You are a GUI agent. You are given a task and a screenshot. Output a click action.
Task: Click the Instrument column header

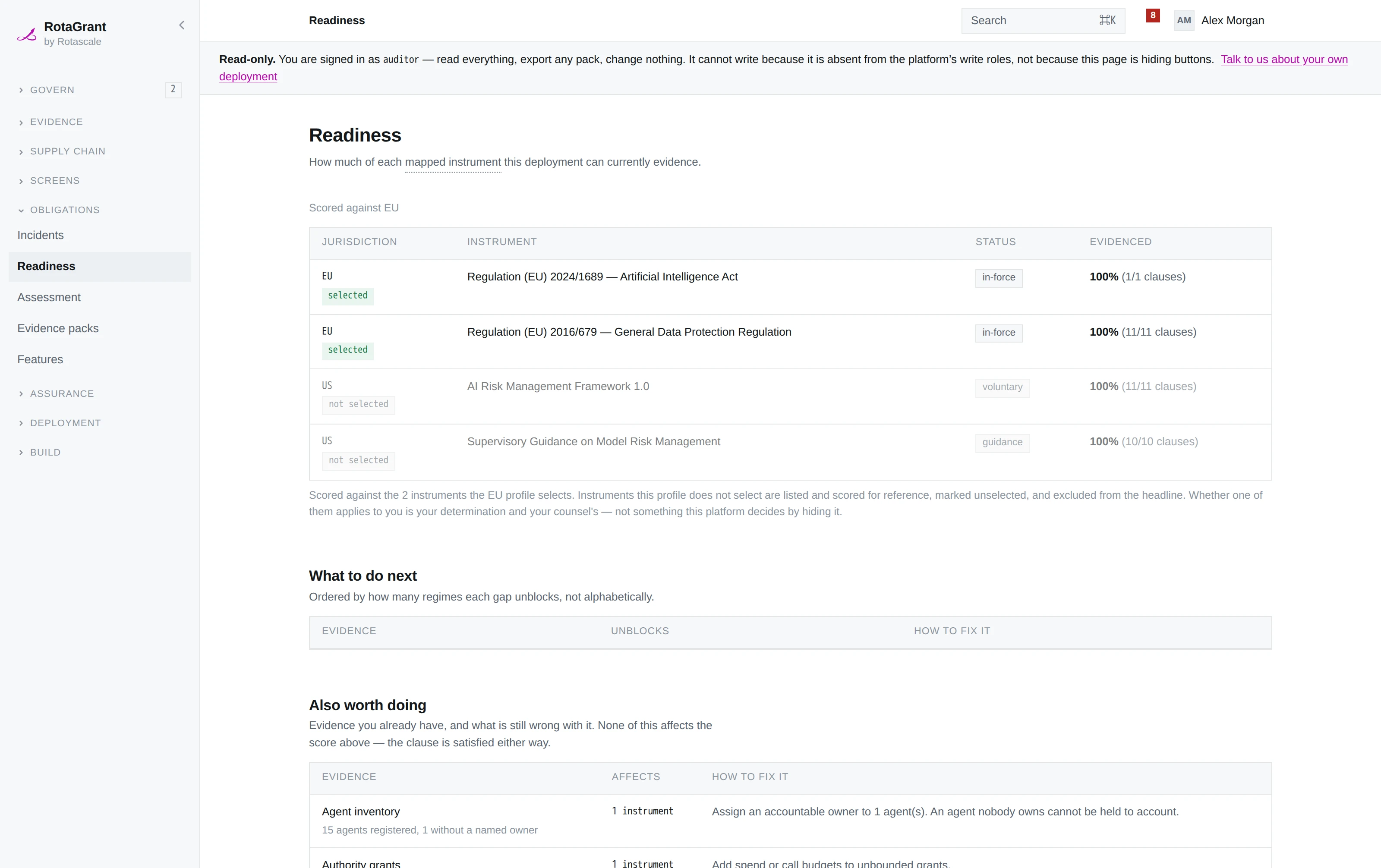[502, 242]
